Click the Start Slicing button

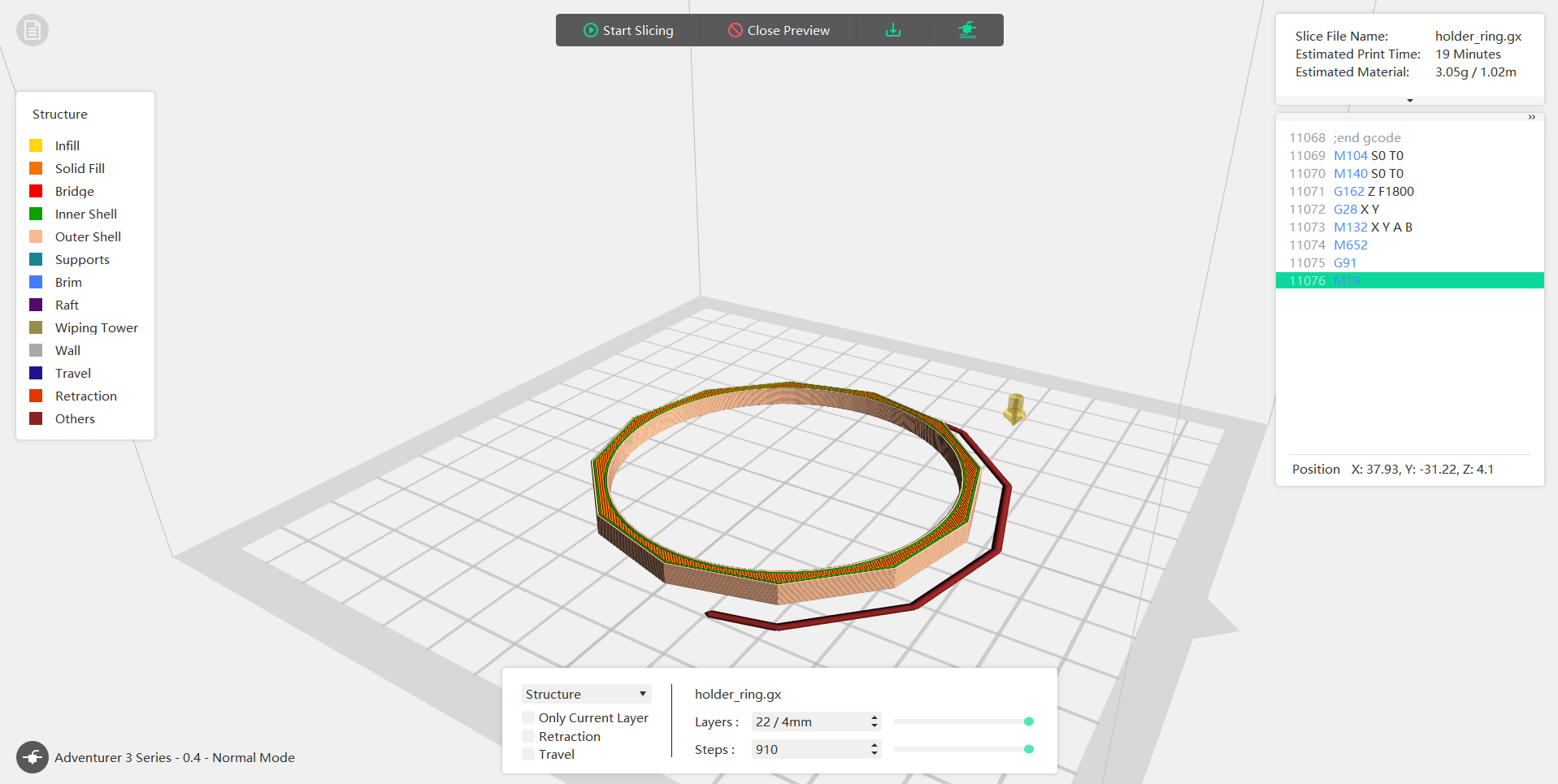tap(628, 30)
